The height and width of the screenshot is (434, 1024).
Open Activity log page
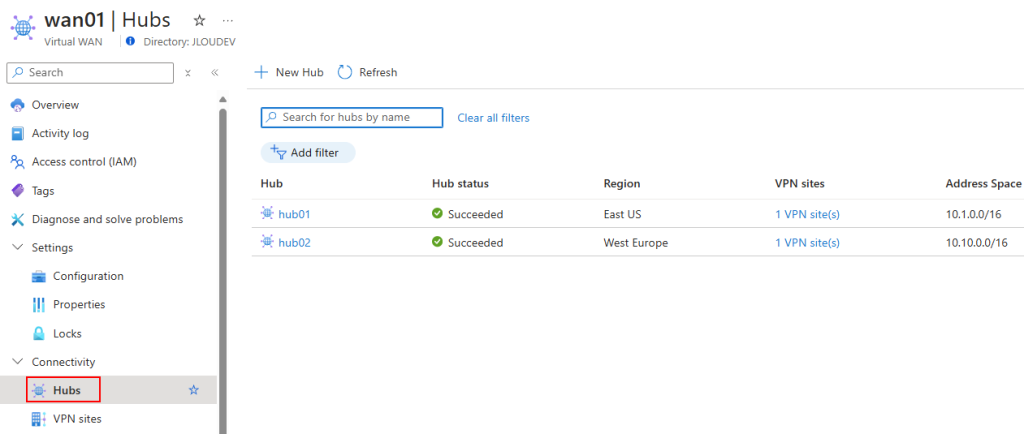coord(60,134)
